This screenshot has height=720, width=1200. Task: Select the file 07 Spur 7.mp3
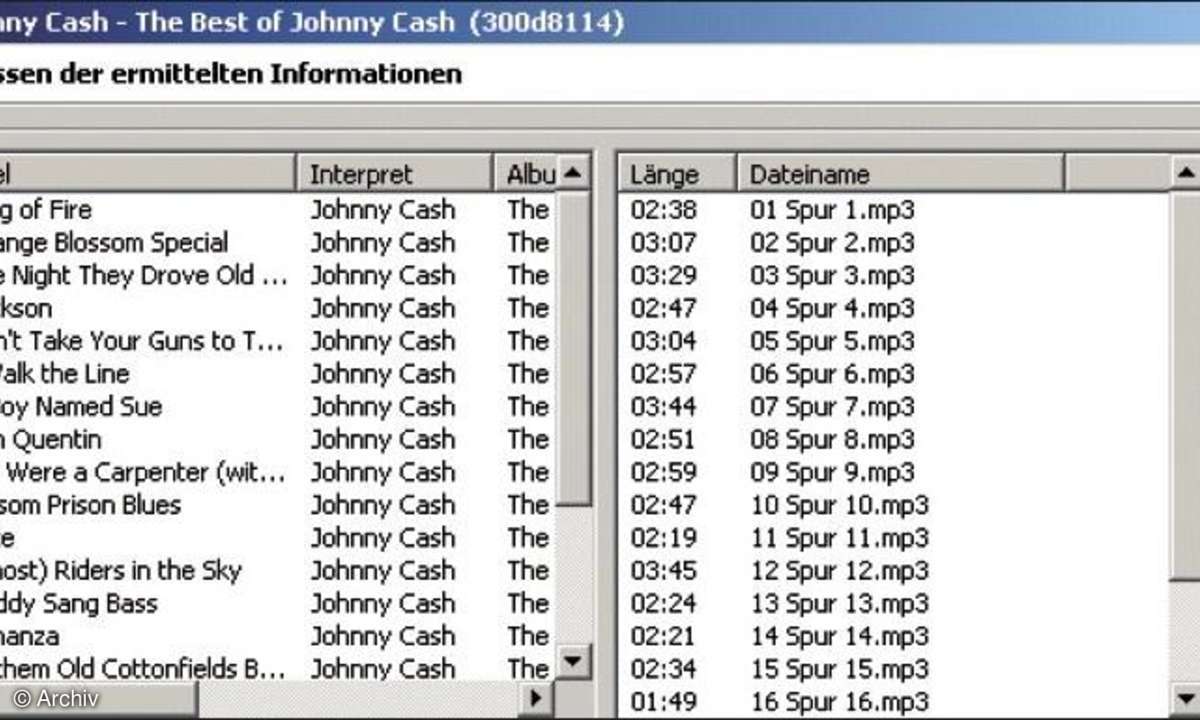[x=832, y=407]
